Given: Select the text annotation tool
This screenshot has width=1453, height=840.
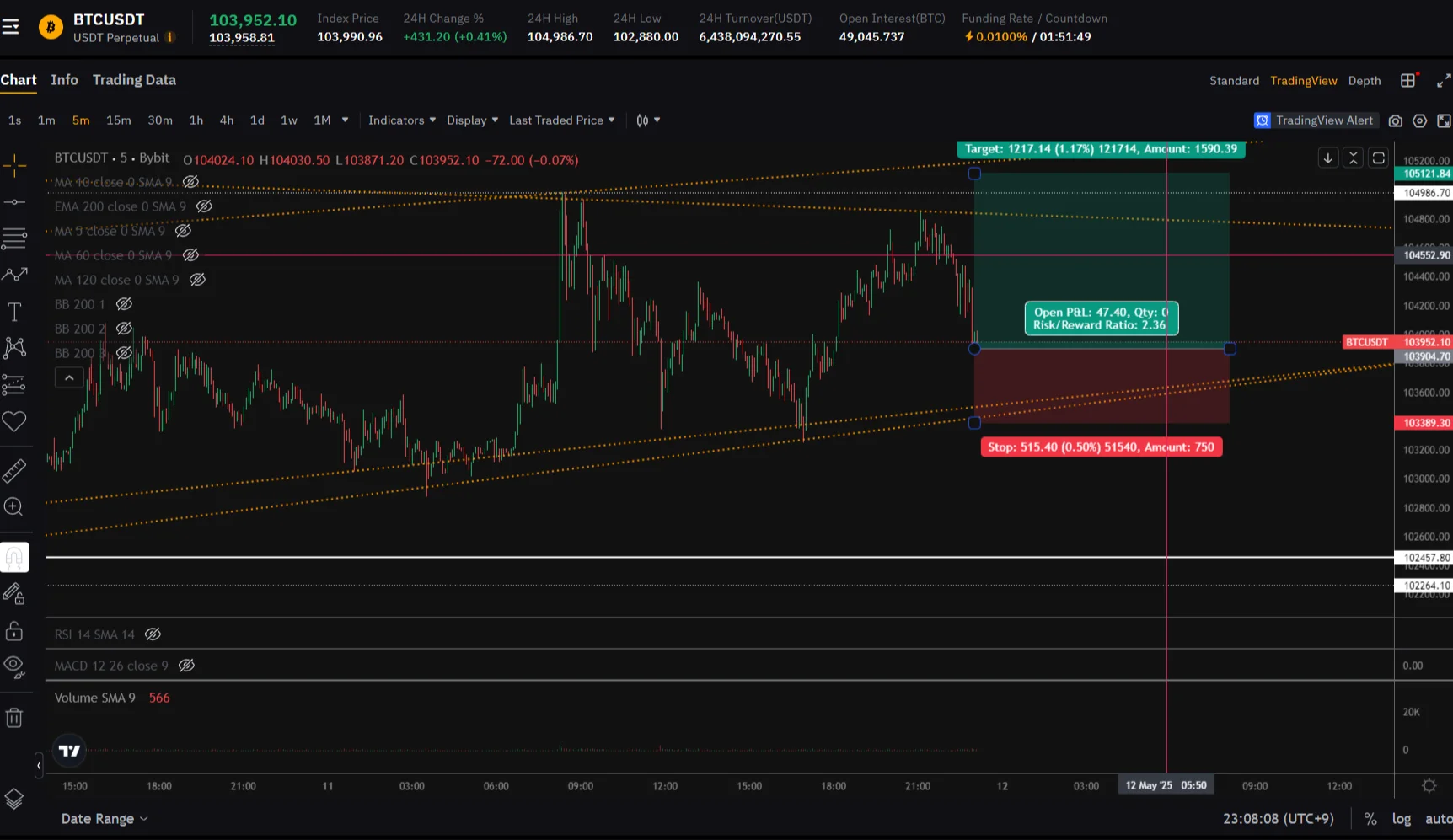Looking at the screenshot, I should (x=14, y=313).
